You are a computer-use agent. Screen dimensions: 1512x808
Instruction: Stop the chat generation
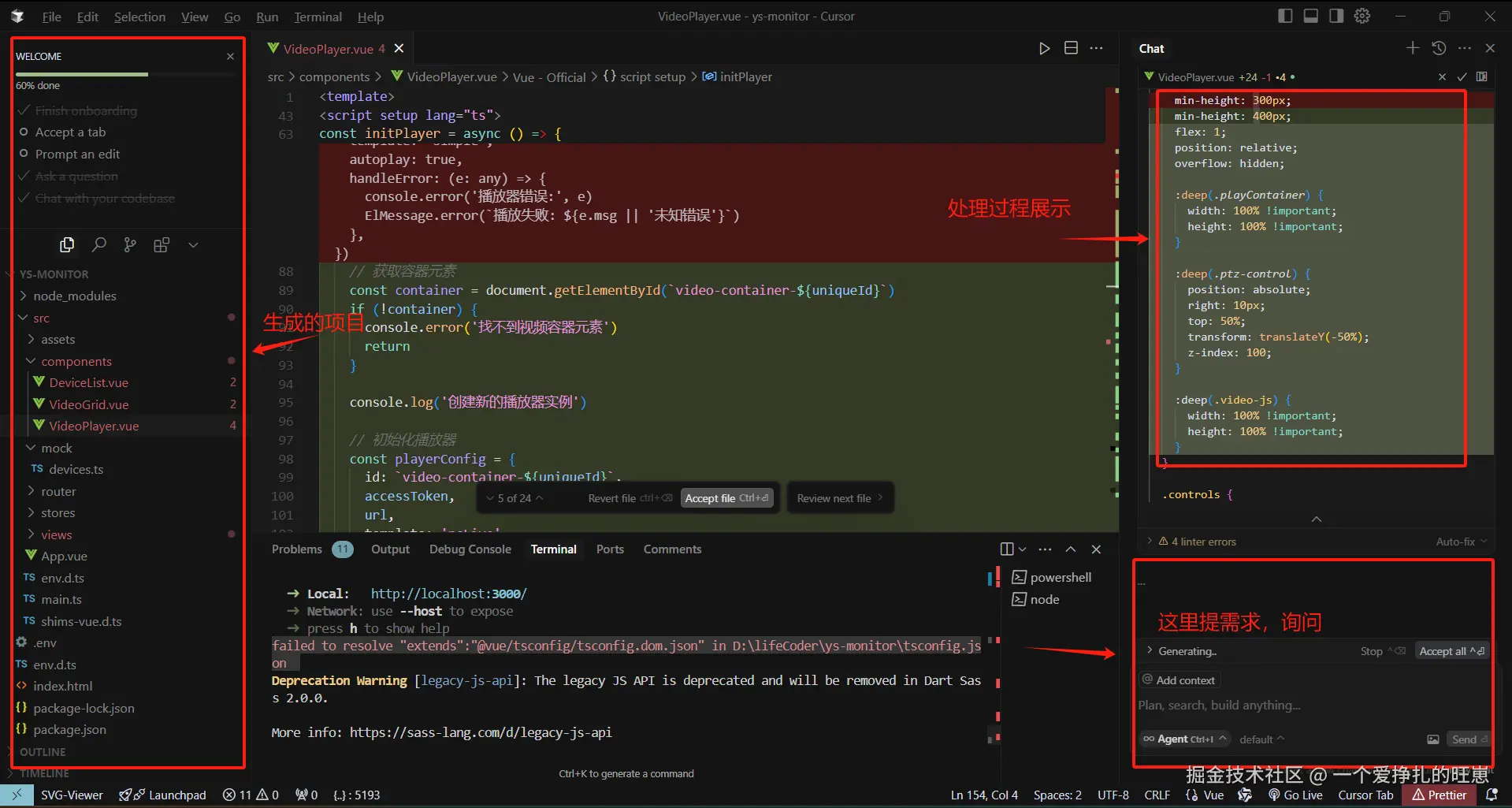(1383, 651)
